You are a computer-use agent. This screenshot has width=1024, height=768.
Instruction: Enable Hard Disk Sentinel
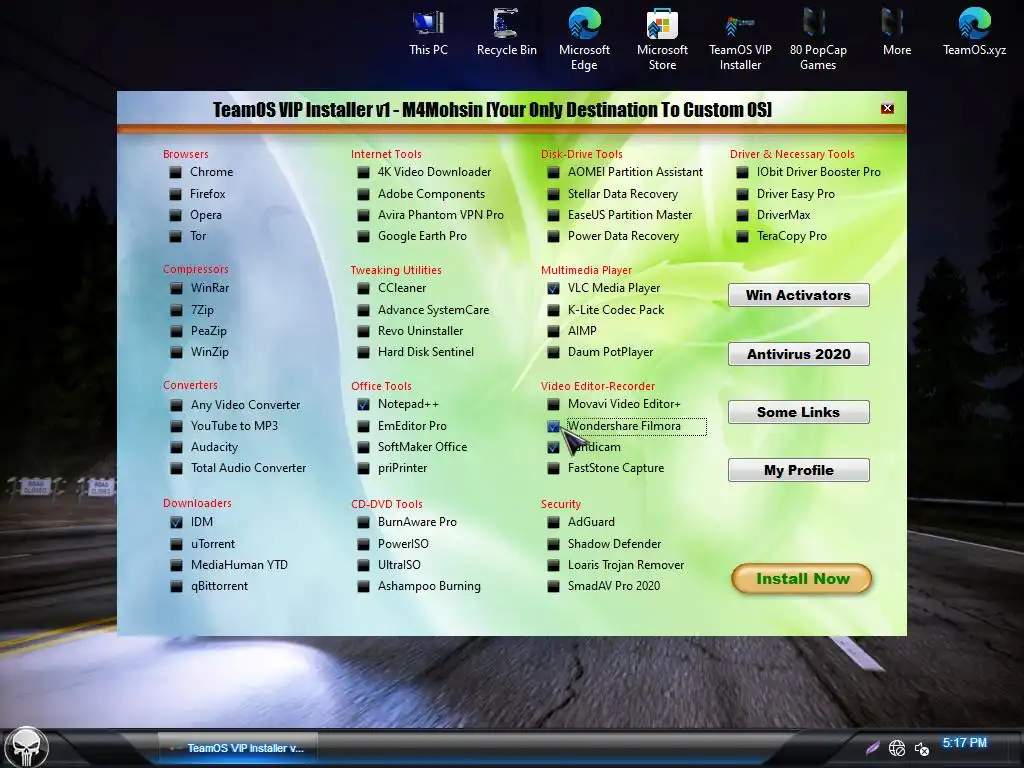pyautogui.click(x=363, y=352)
